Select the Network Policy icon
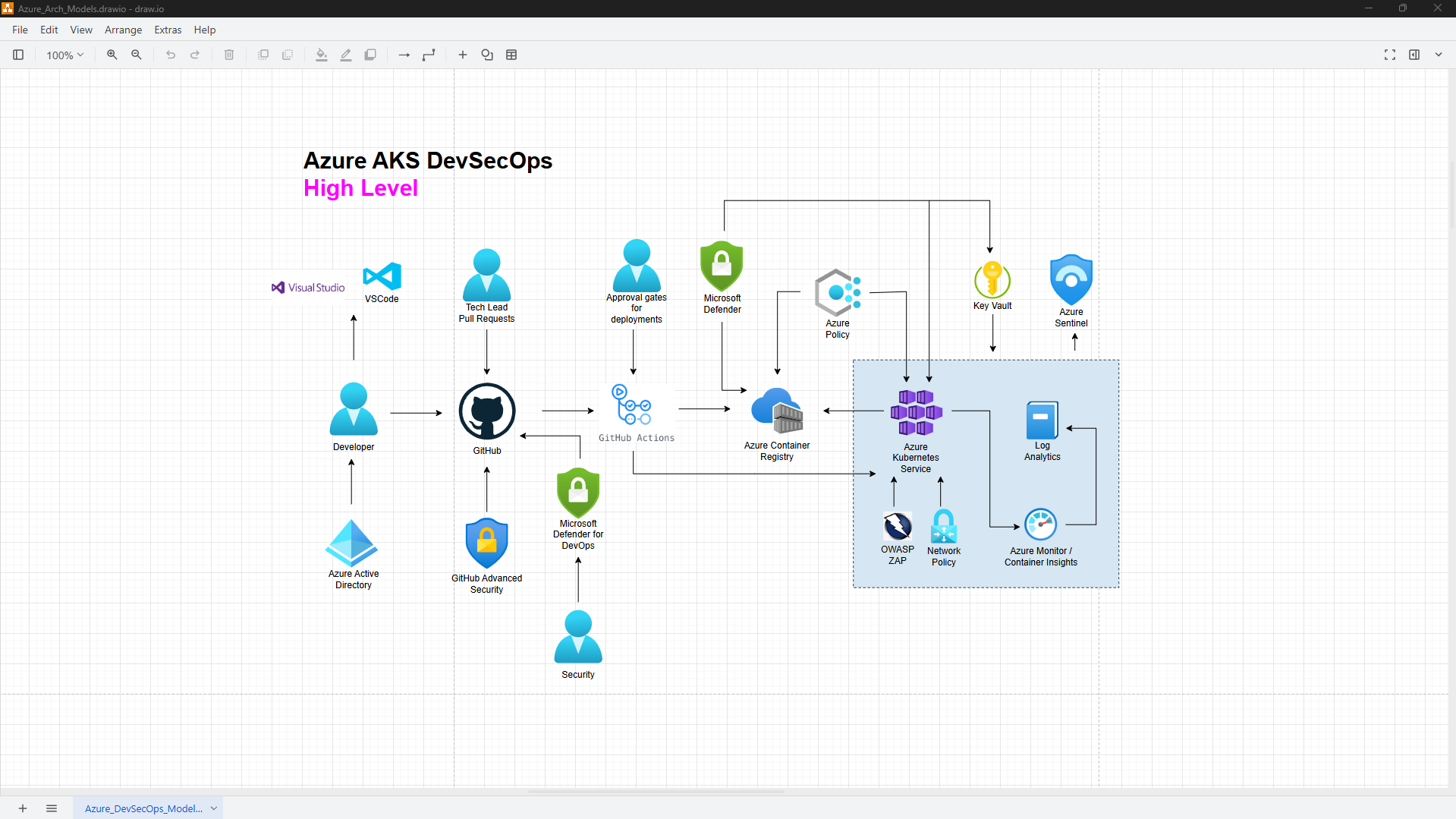The height and width of the screenshot is (819, 1456). [944, 526]
